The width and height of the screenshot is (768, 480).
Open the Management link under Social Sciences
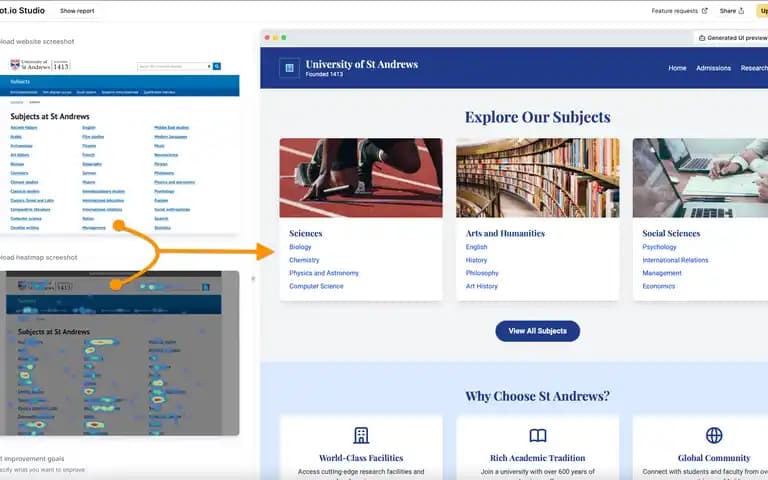coord(662,273)
